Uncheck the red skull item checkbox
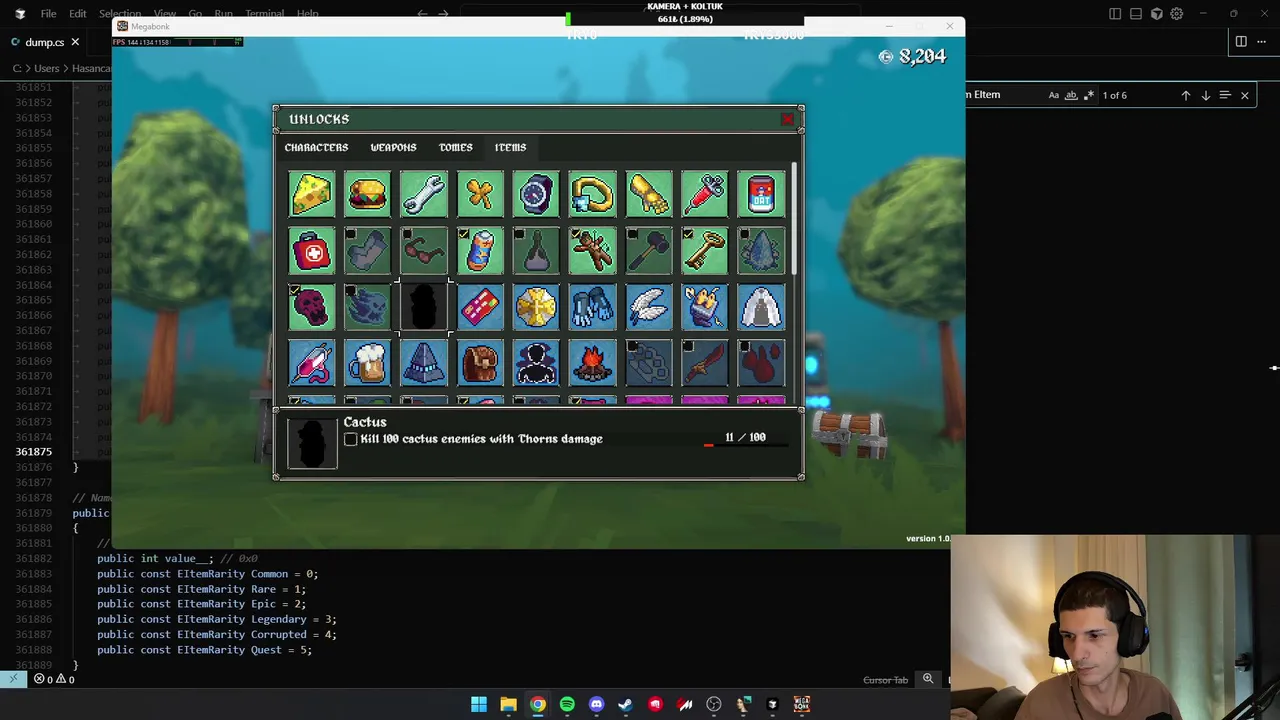Screen dimensions: 1280x720 [x=295, y=290]
